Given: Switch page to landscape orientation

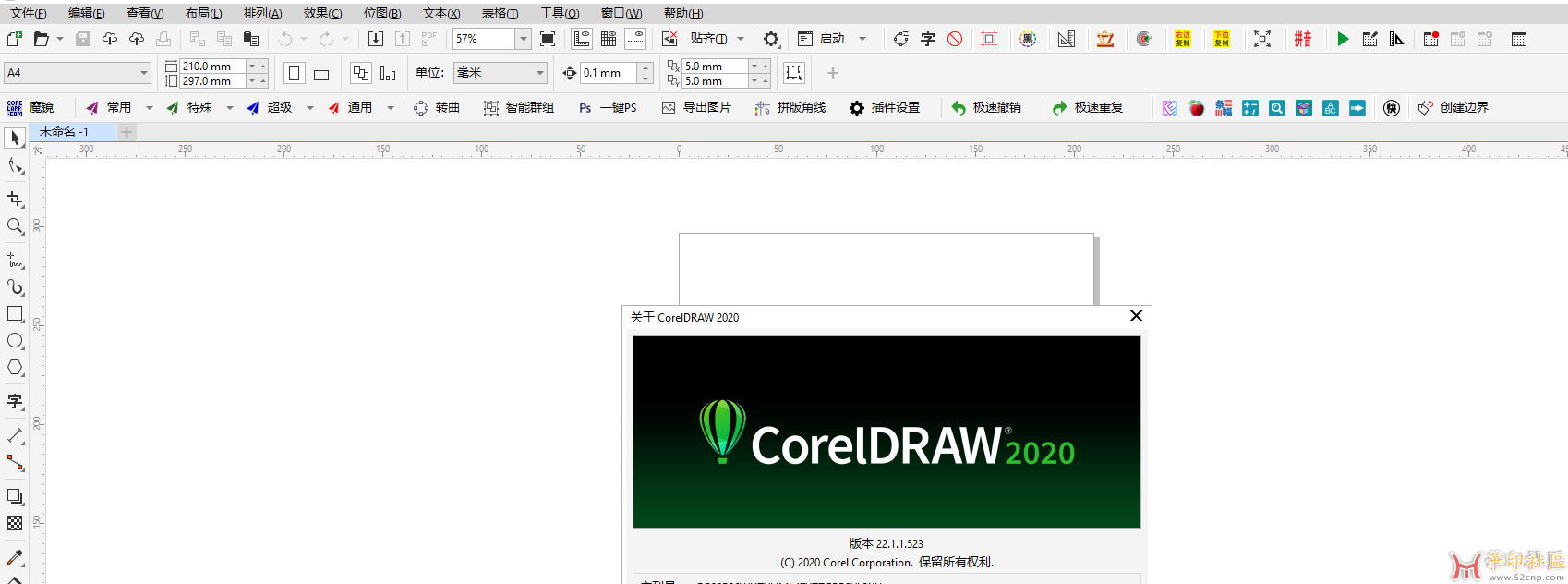Looking at the screenshot, I should click(321, 74).
